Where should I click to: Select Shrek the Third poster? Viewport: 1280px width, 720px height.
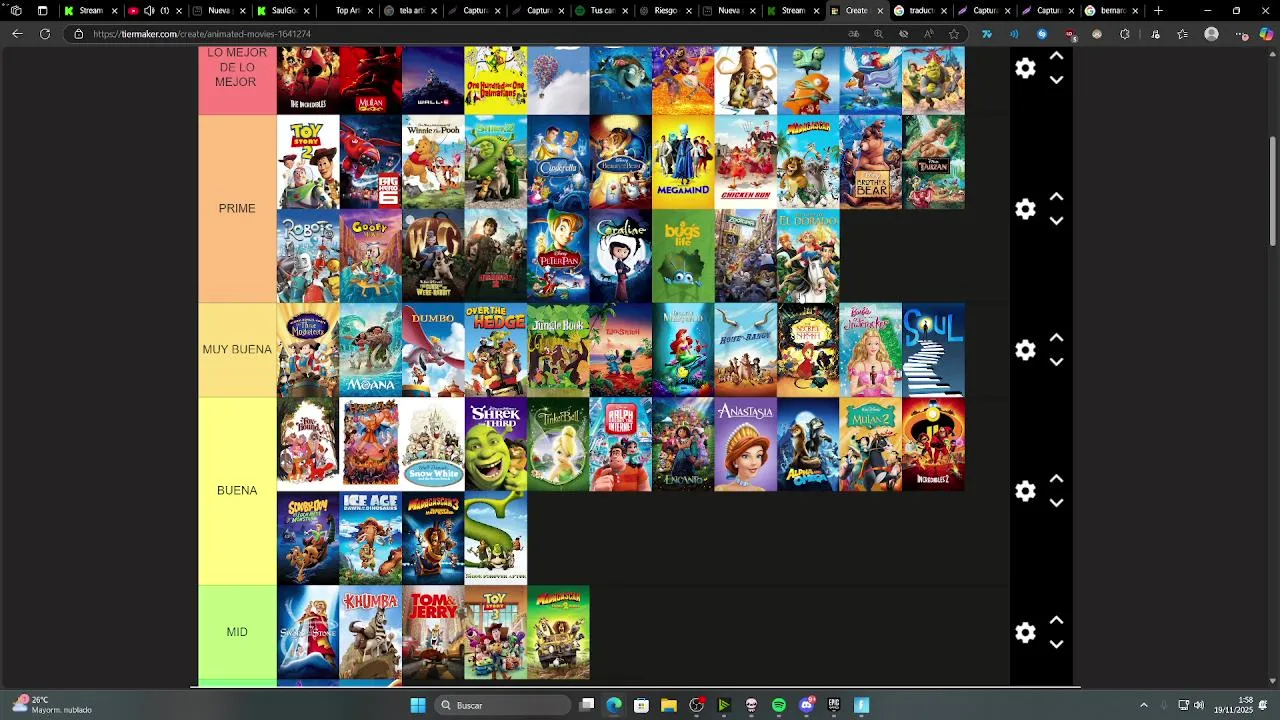click(495, 444)
